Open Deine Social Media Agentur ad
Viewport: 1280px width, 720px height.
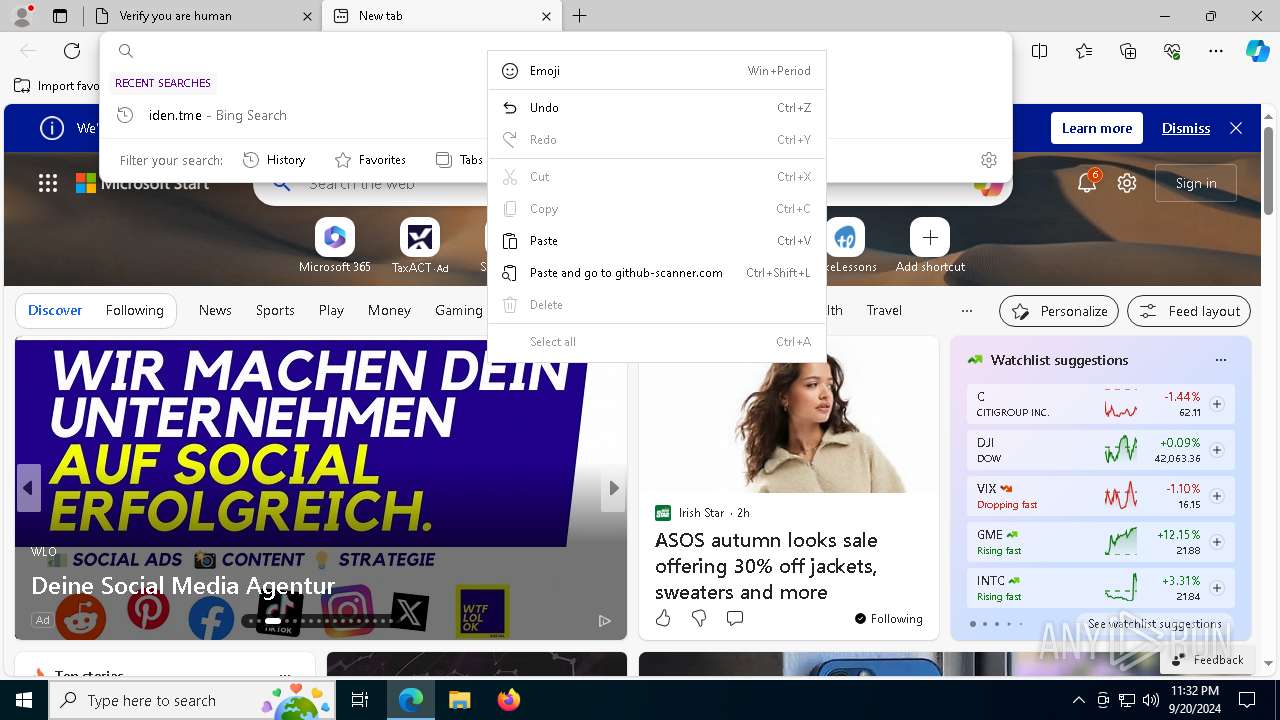coord(183,586)
